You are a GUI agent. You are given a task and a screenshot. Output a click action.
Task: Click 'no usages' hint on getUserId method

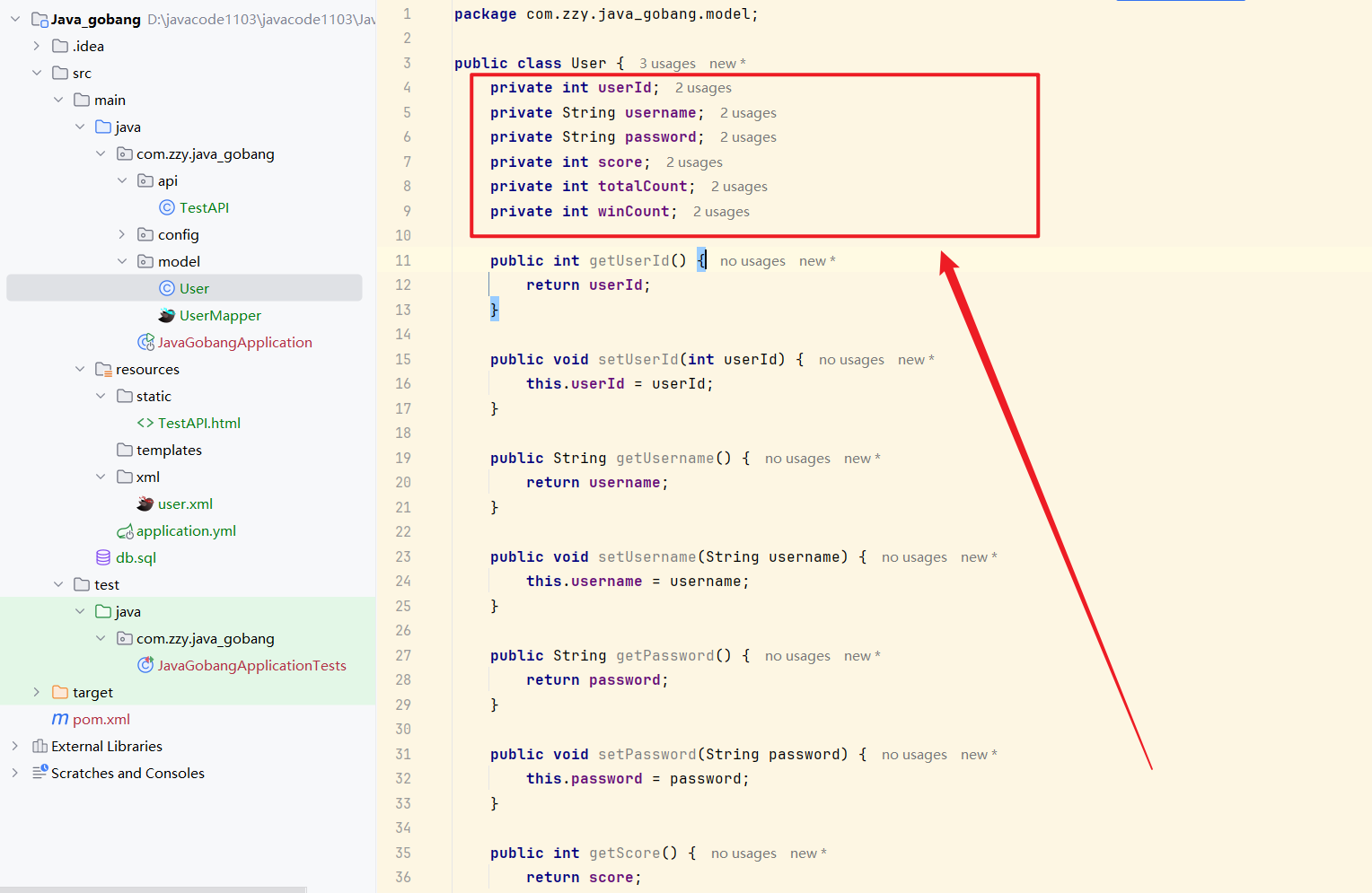752,261
